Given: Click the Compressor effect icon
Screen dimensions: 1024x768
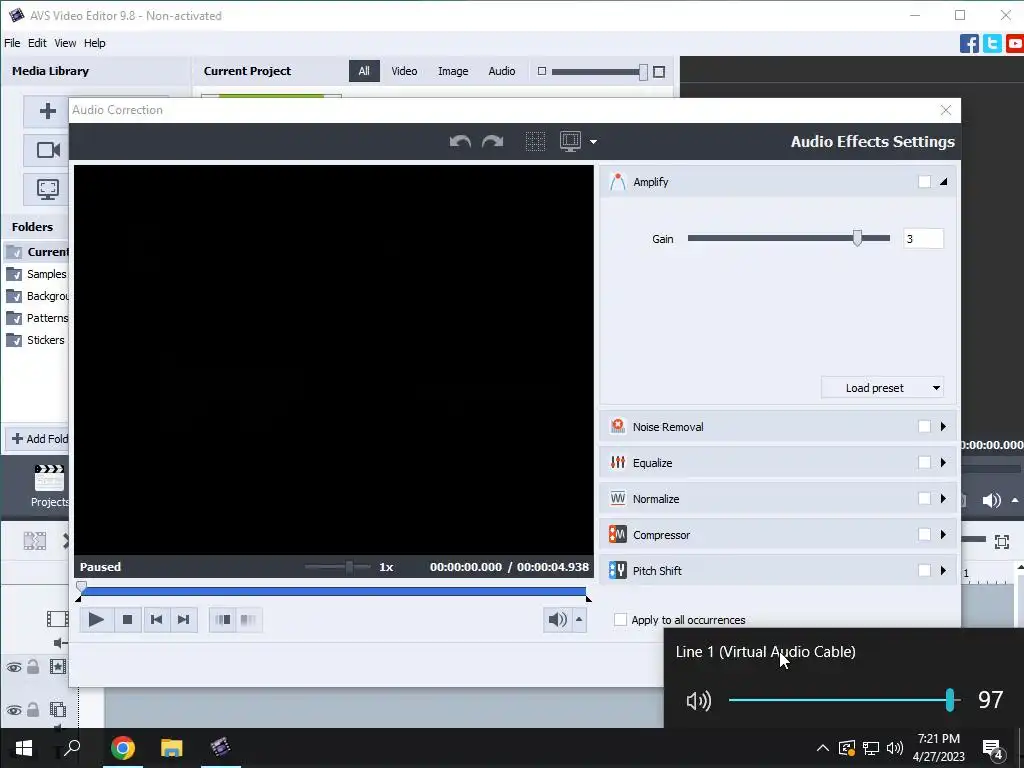Looking at the screenshot, I should (x=617, y=534).
